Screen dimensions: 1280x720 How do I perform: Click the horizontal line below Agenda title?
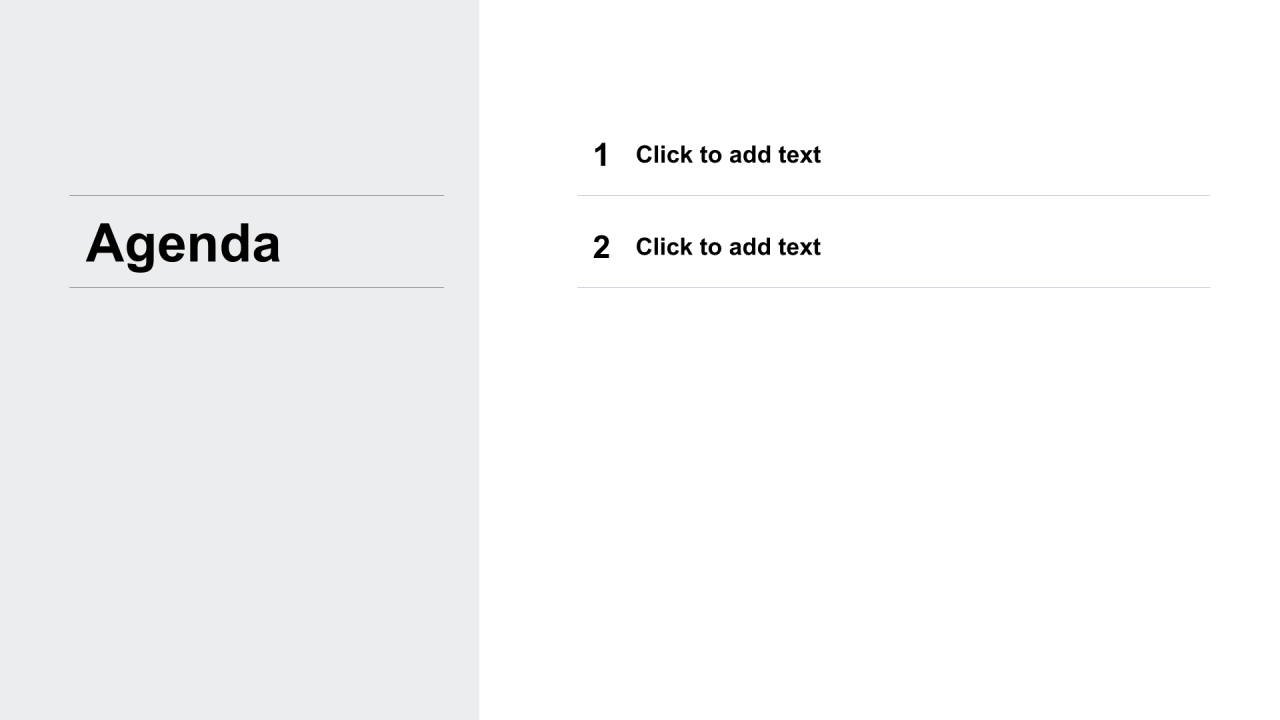(256, 287)
